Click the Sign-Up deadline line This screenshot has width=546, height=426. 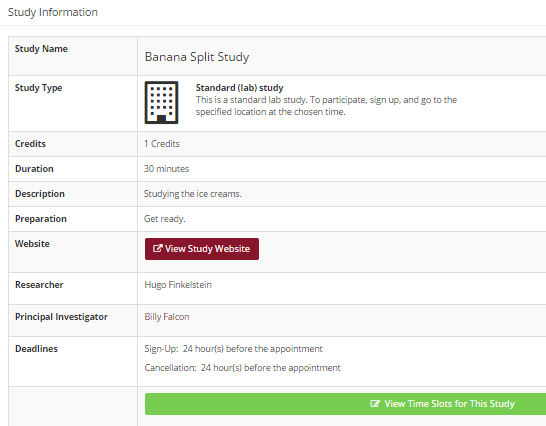(233, 349)
